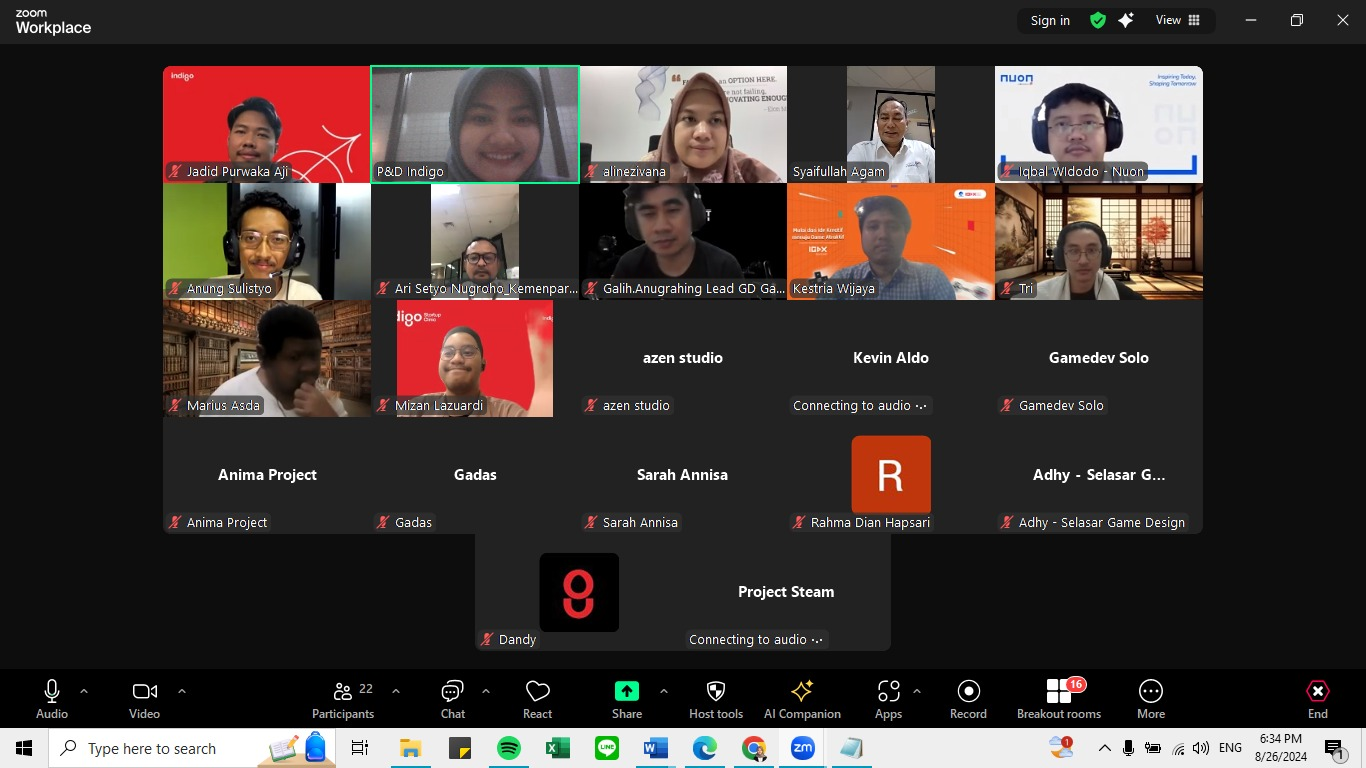Open Microsoft Edge from the taskbar

coord(705,748)
